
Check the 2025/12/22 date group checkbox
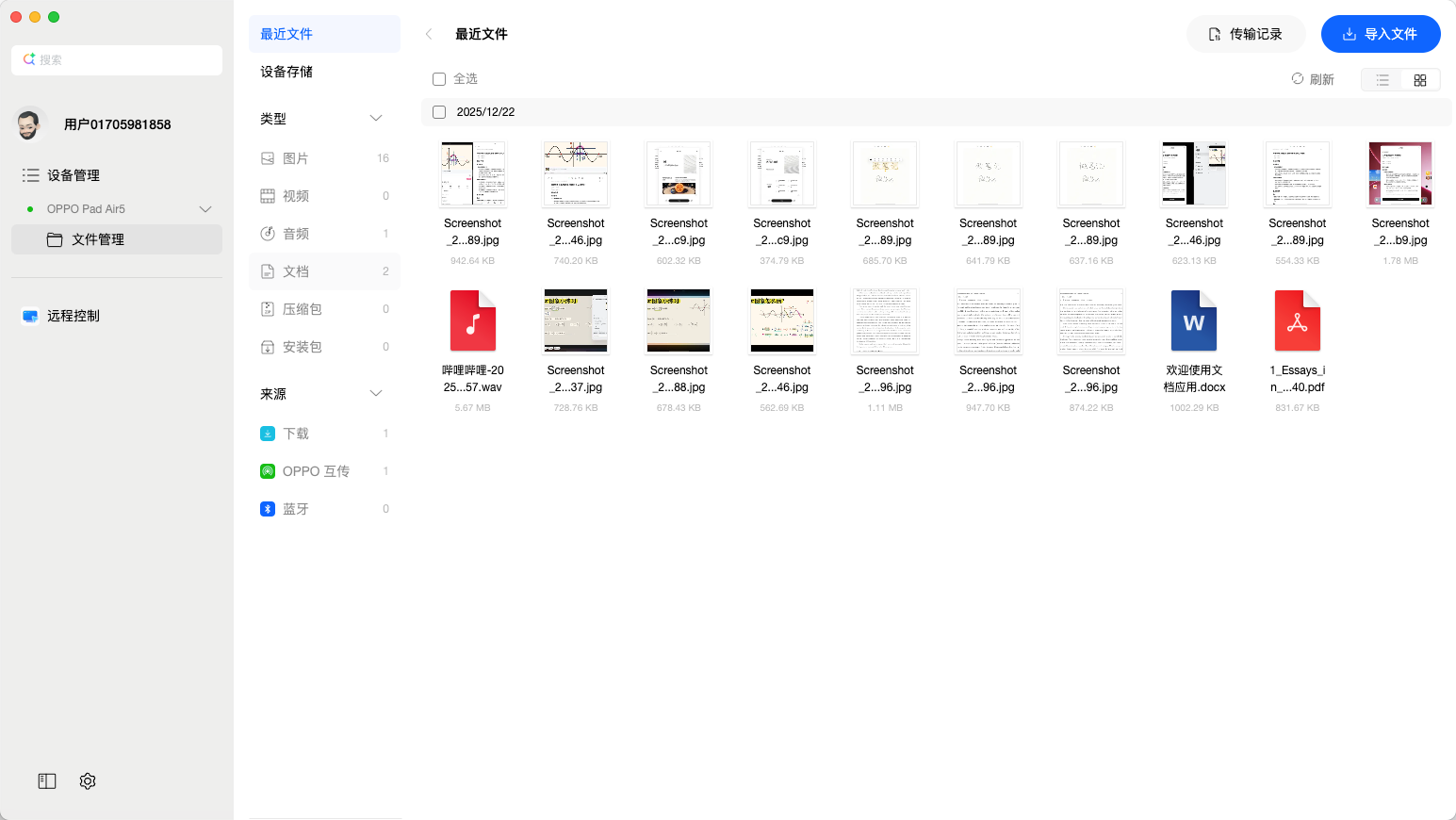coord(439,111)
